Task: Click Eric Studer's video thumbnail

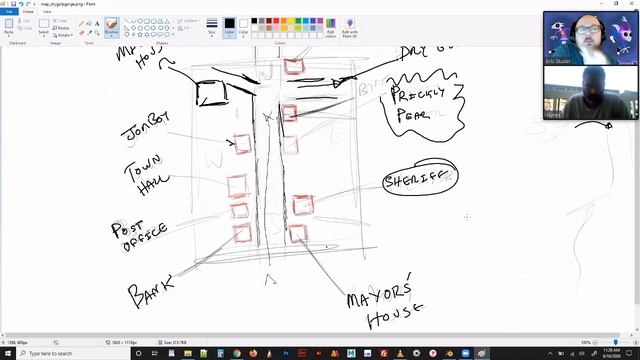Action: coord(591,38)
